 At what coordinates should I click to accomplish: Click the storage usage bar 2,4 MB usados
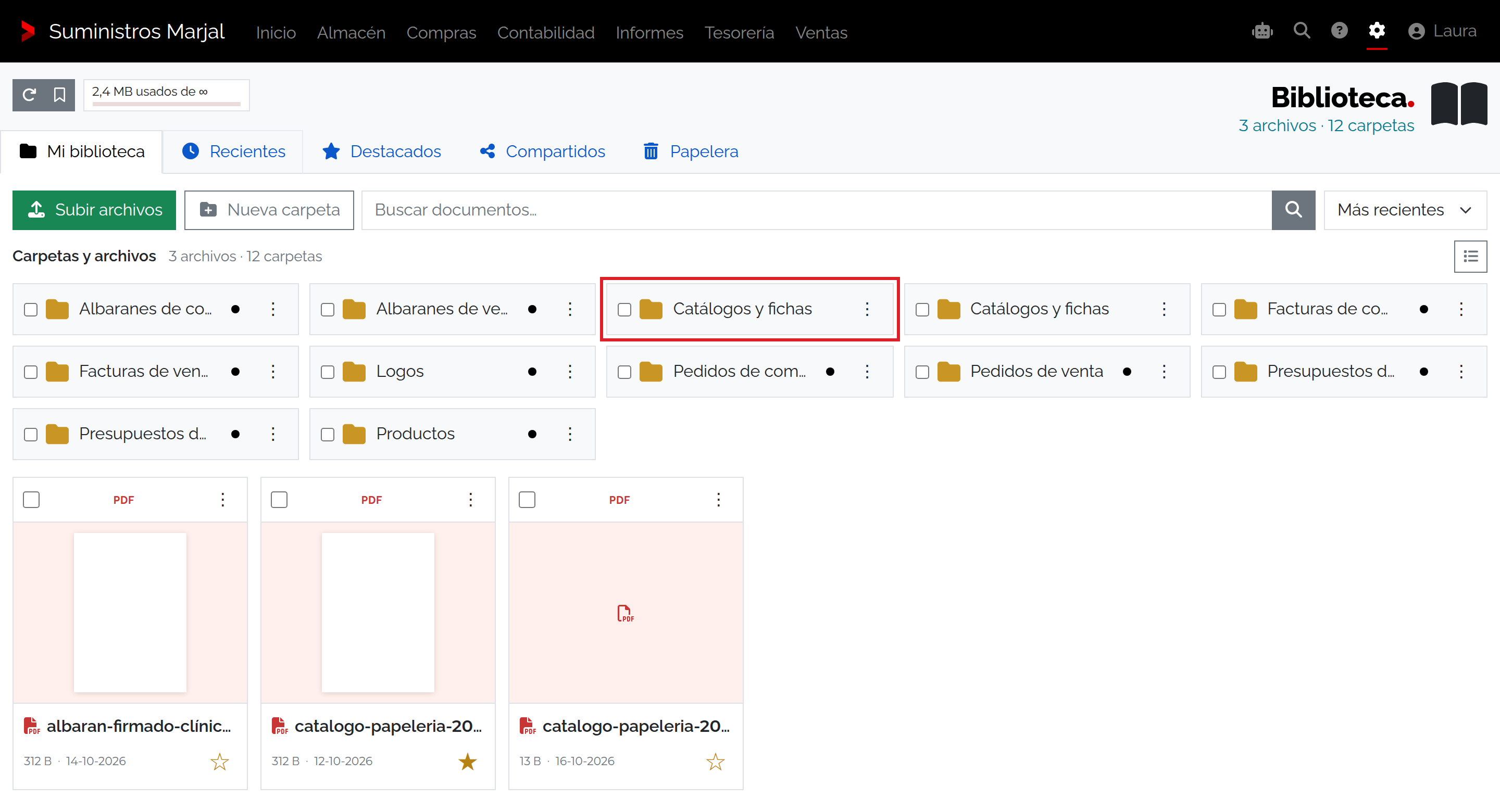pos(167,95)
